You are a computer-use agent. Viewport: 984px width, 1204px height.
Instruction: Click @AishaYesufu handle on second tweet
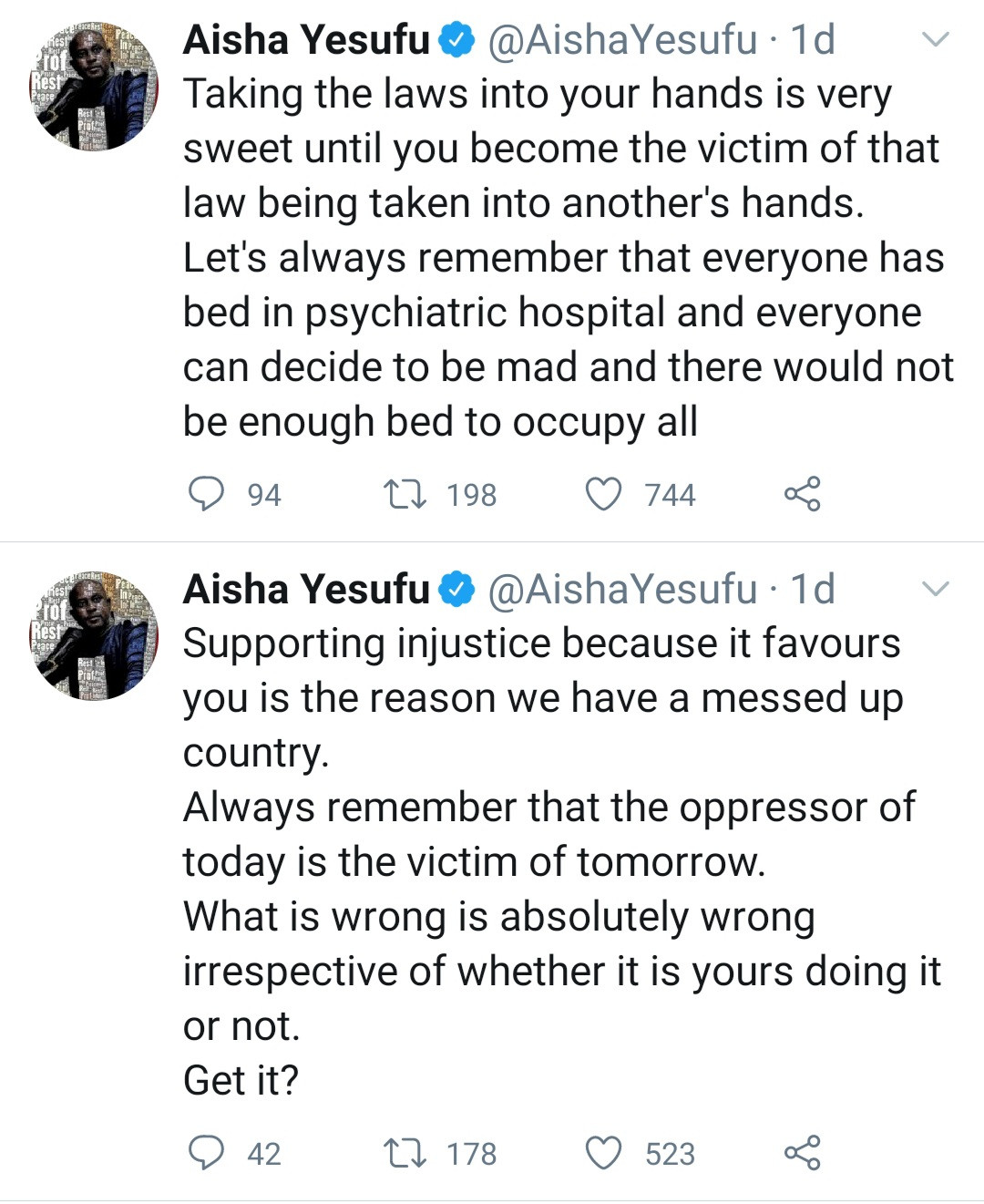622,590
